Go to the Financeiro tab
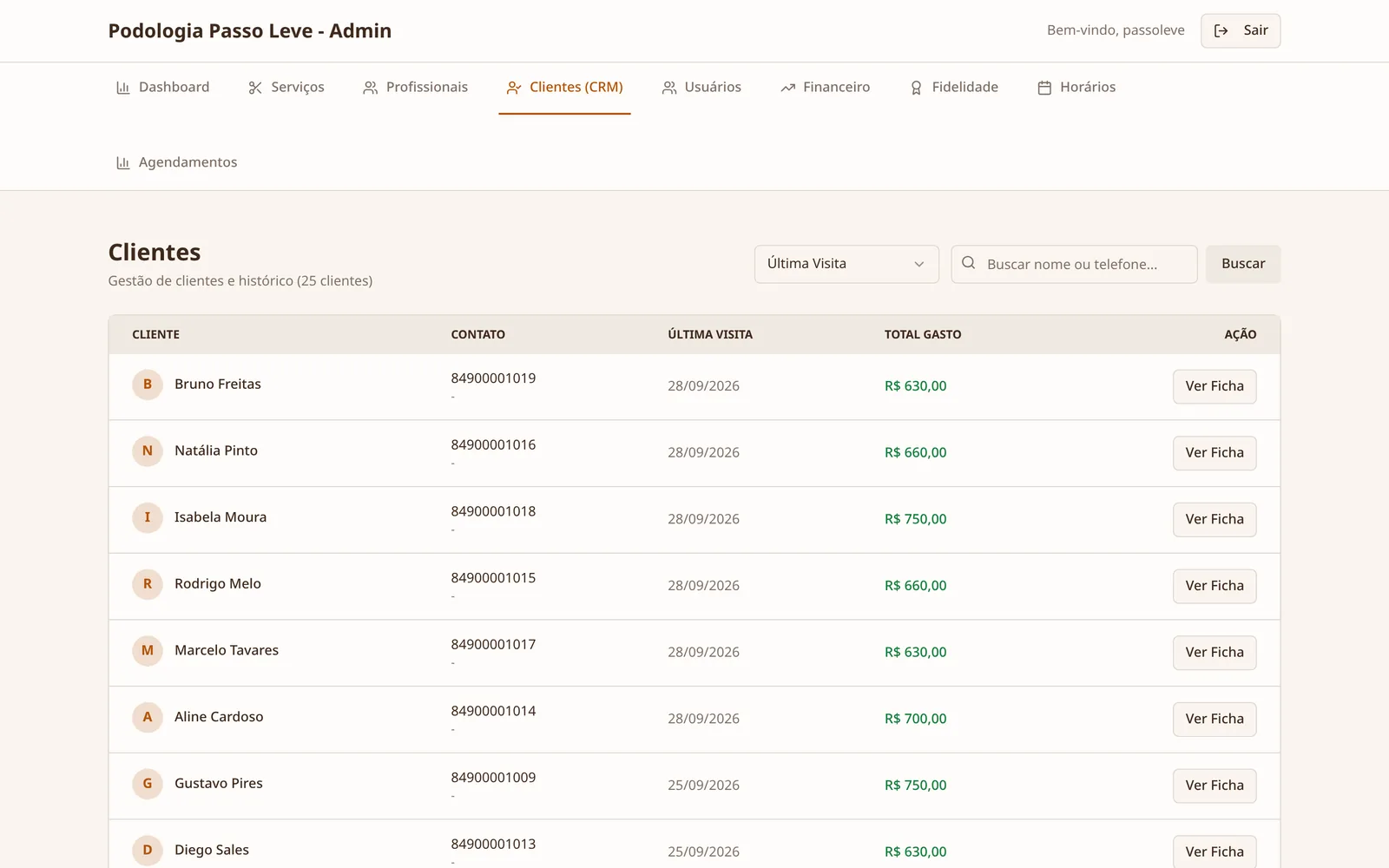 coord(826,88)
